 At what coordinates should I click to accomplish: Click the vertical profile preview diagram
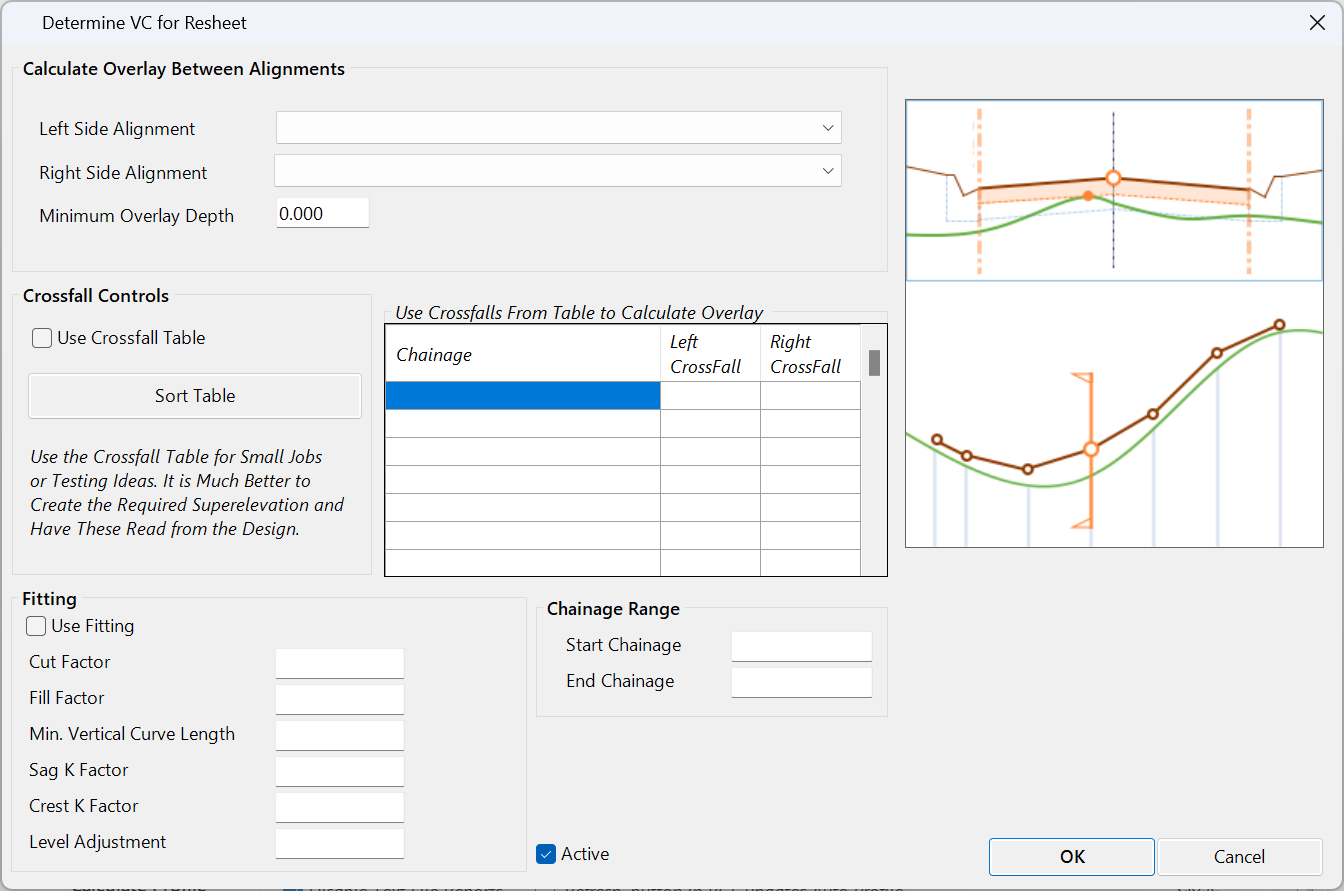tap(1114, 414)
